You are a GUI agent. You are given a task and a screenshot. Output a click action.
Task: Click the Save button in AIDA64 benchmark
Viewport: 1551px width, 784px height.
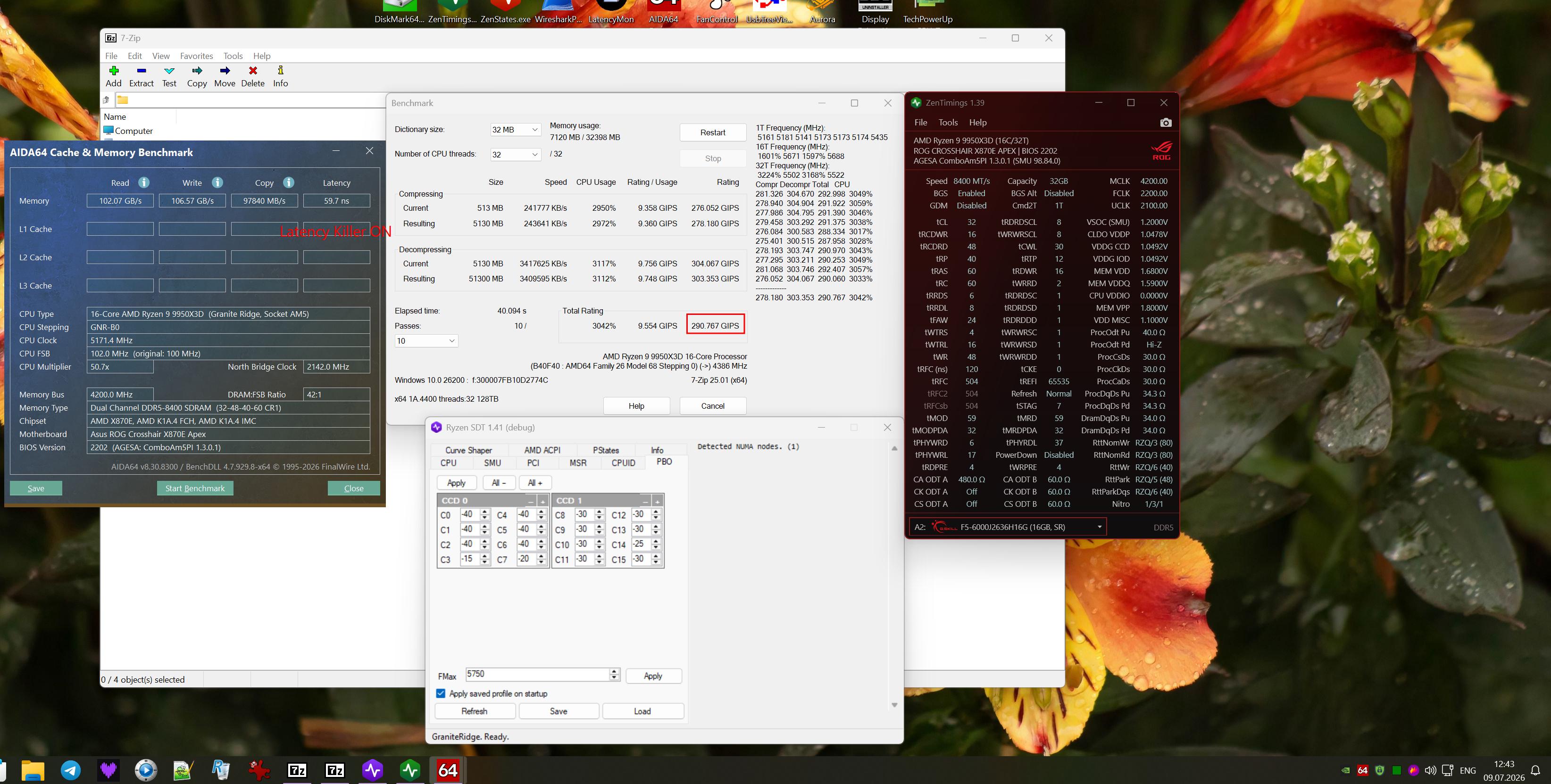click(36, 488)
